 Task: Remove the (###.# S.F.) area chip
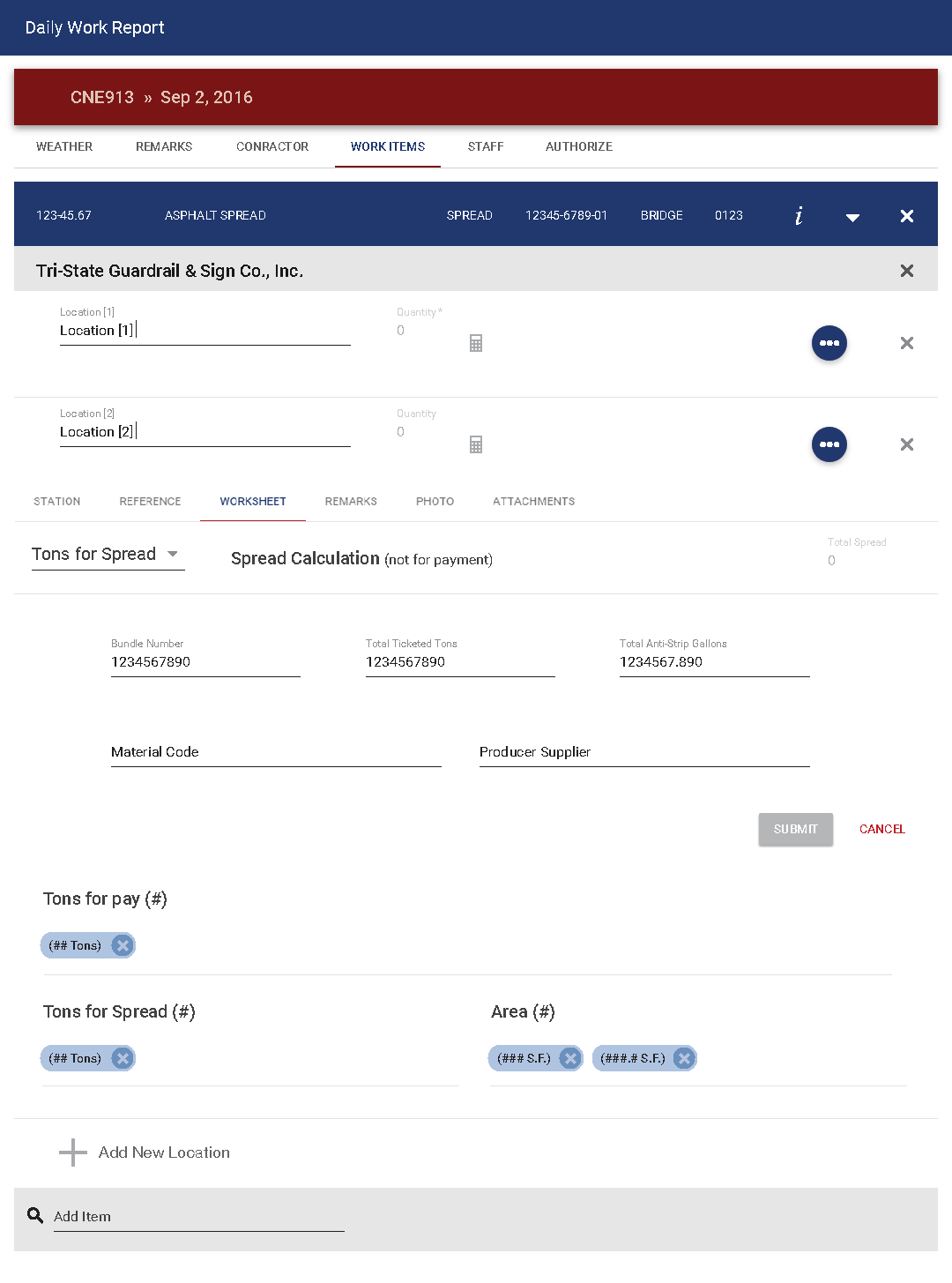pos(684,1058)
